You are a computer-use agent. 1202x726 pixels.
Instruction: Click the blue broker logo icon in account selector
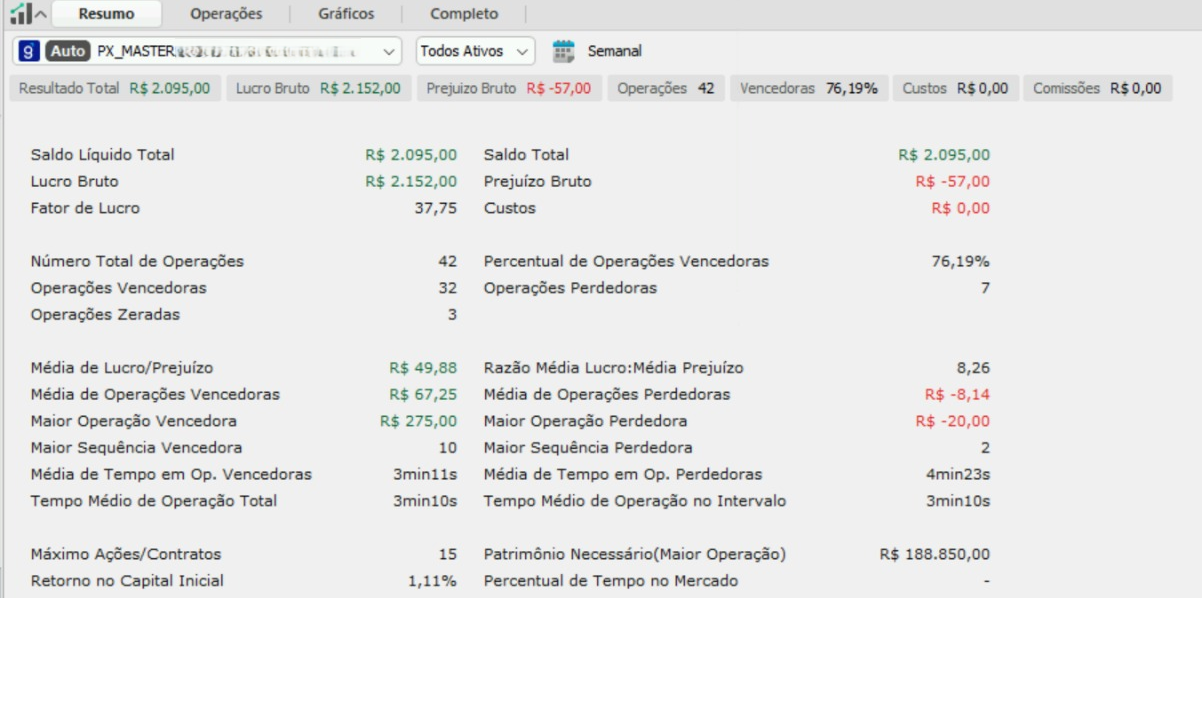[x=30, y=50]
